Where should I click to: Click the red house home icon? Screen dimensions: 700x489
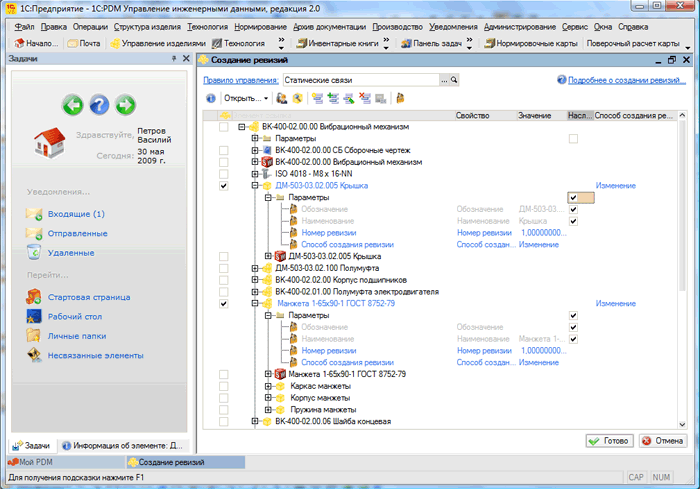coord(50,142)
